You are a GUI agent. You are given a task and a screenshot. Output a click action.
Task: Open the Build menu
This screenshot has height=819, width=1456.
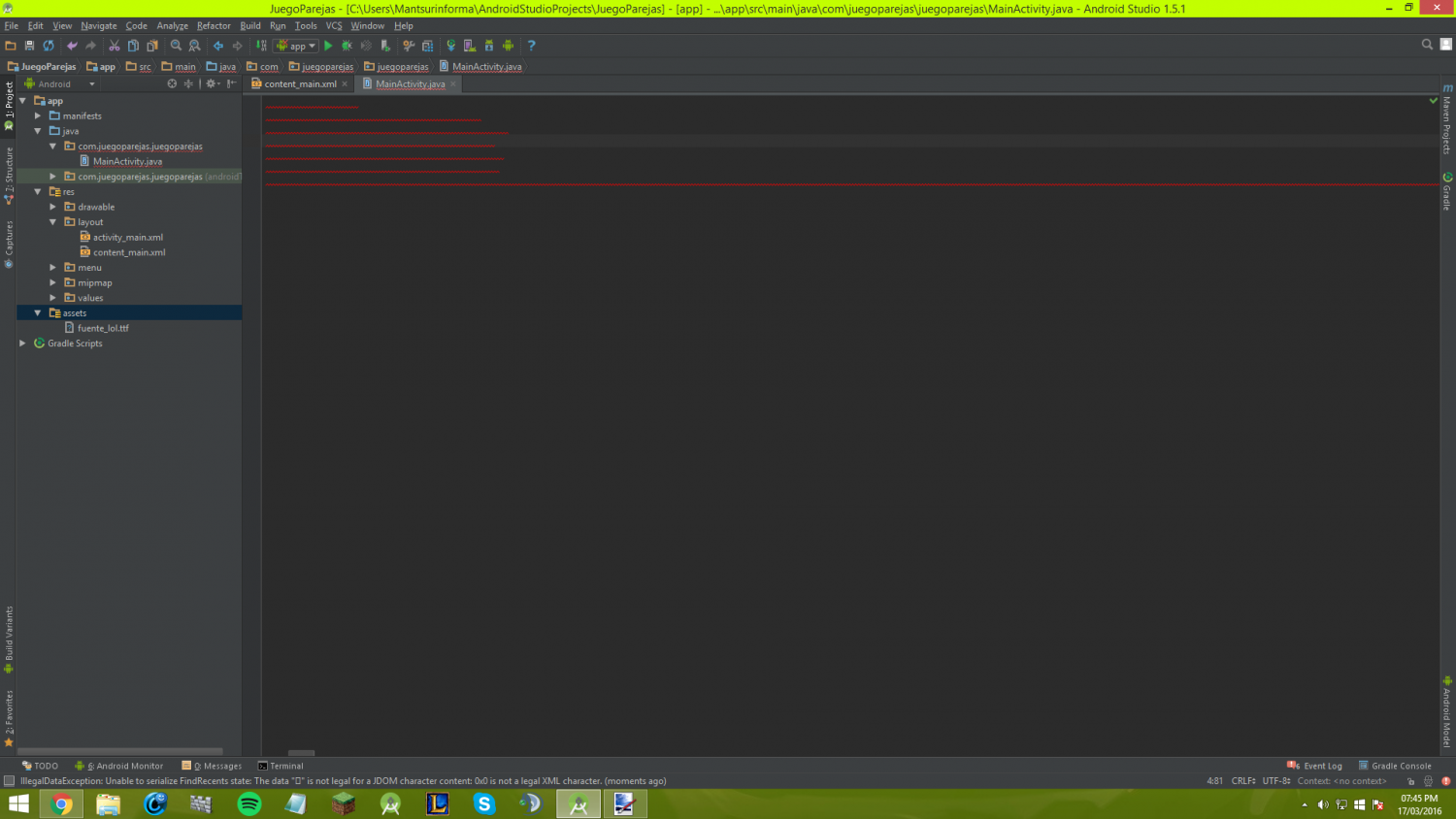250,26
